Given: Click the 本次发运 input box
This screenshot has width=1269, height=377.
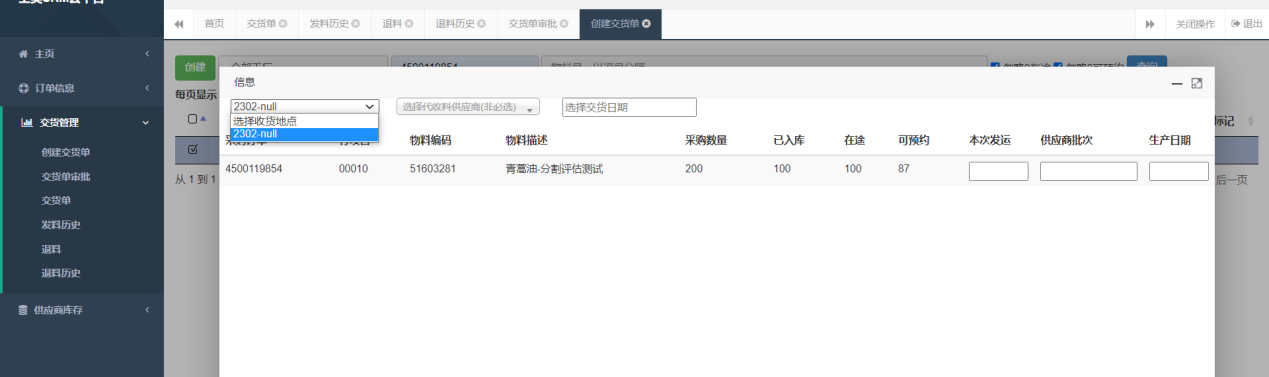Looking at the screenshot, I should tap(999, 171).
